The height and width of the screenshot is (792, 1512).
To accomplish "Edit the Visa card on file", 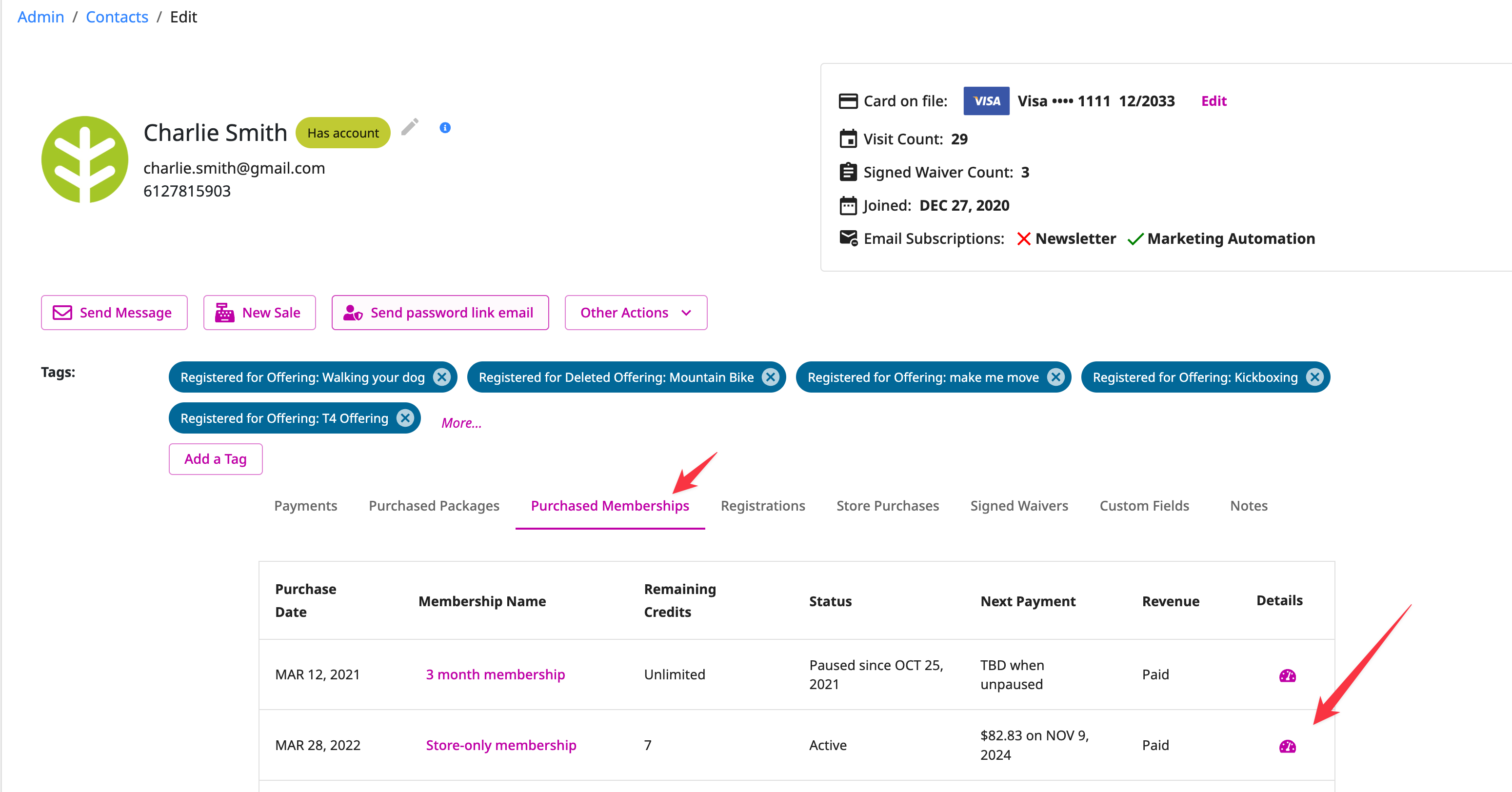I will [1213, 101].
